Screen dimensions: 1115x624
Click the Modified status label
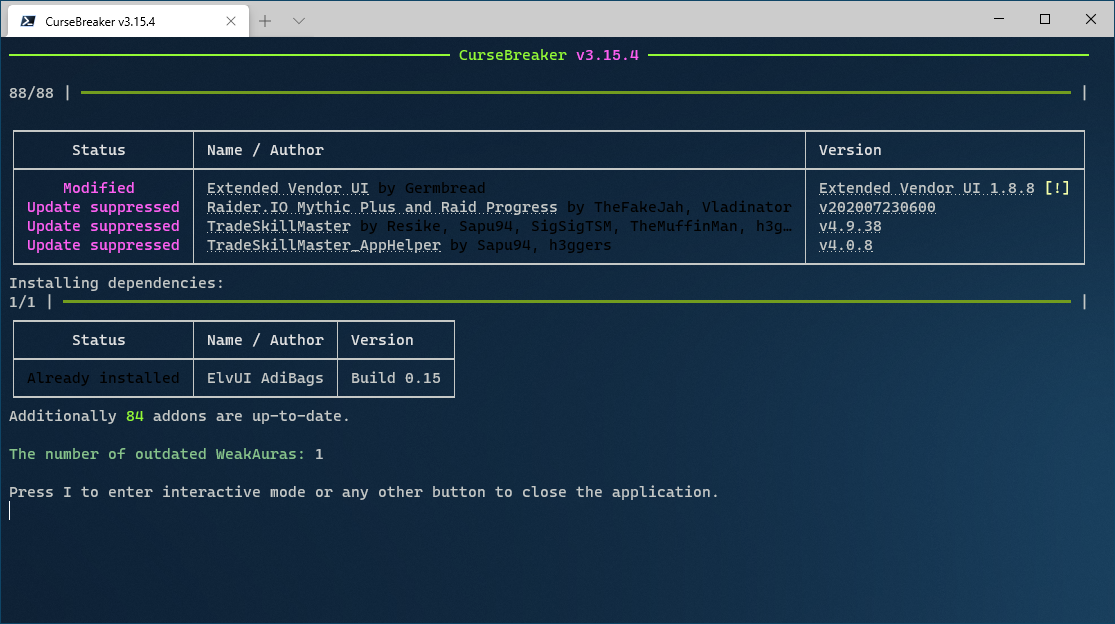(98, 187)
